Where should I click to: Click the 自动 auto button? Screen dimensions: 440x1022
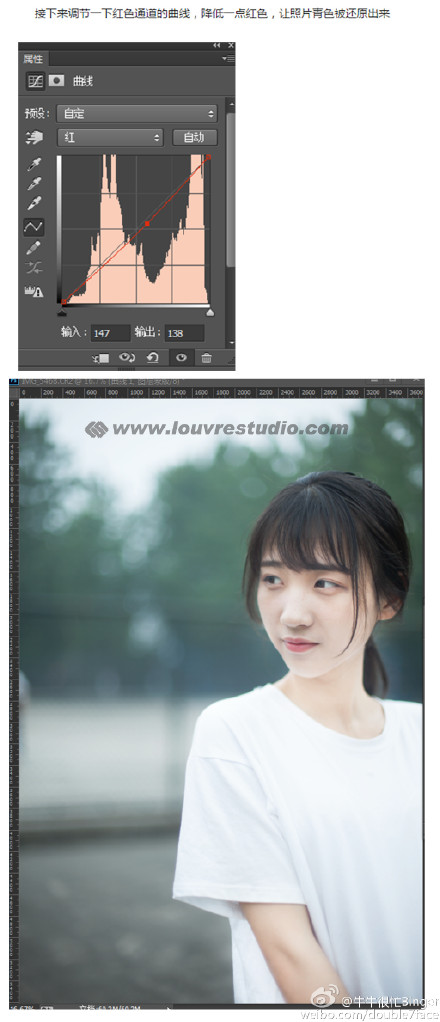click(194, 138)
